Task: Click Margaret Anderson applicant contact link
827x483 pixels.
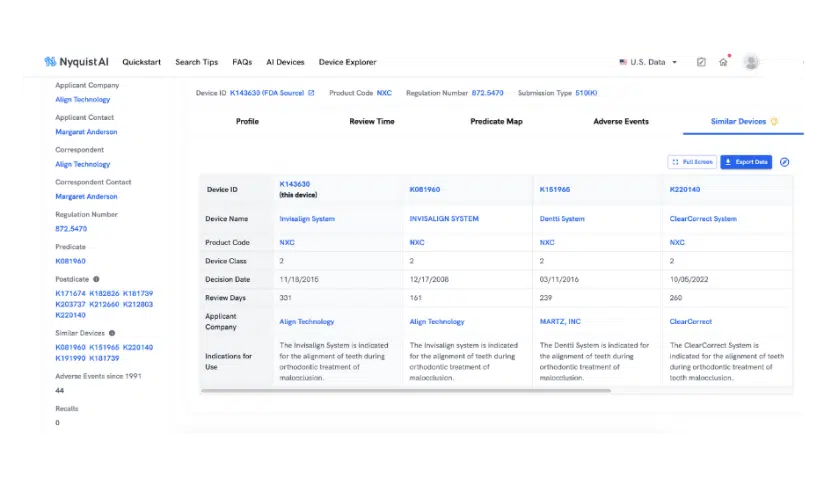Action: pyautogui.click(x=86, y=132)
